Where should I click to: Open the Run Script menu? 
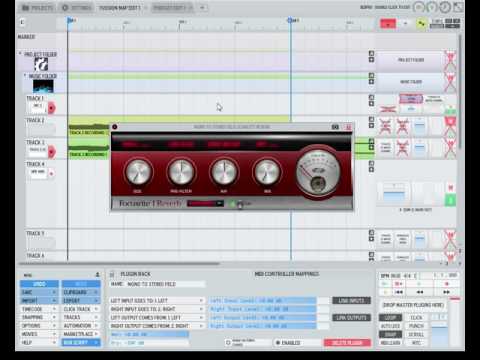click(x=81, y=342)
